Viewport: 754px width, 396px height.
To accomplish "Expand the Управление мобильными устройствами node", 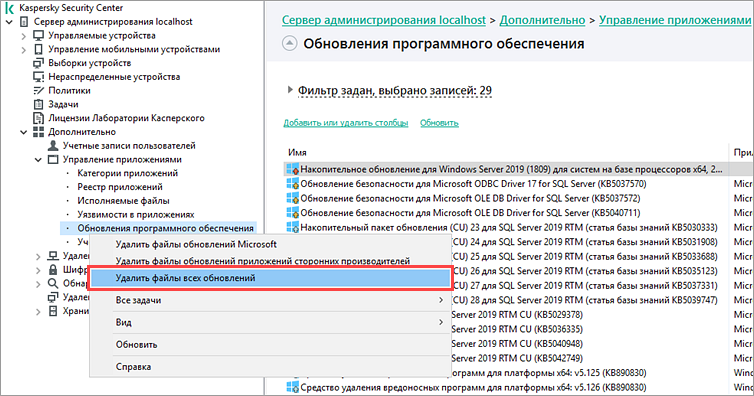I will pyautogui.click(x=24, y=50).
